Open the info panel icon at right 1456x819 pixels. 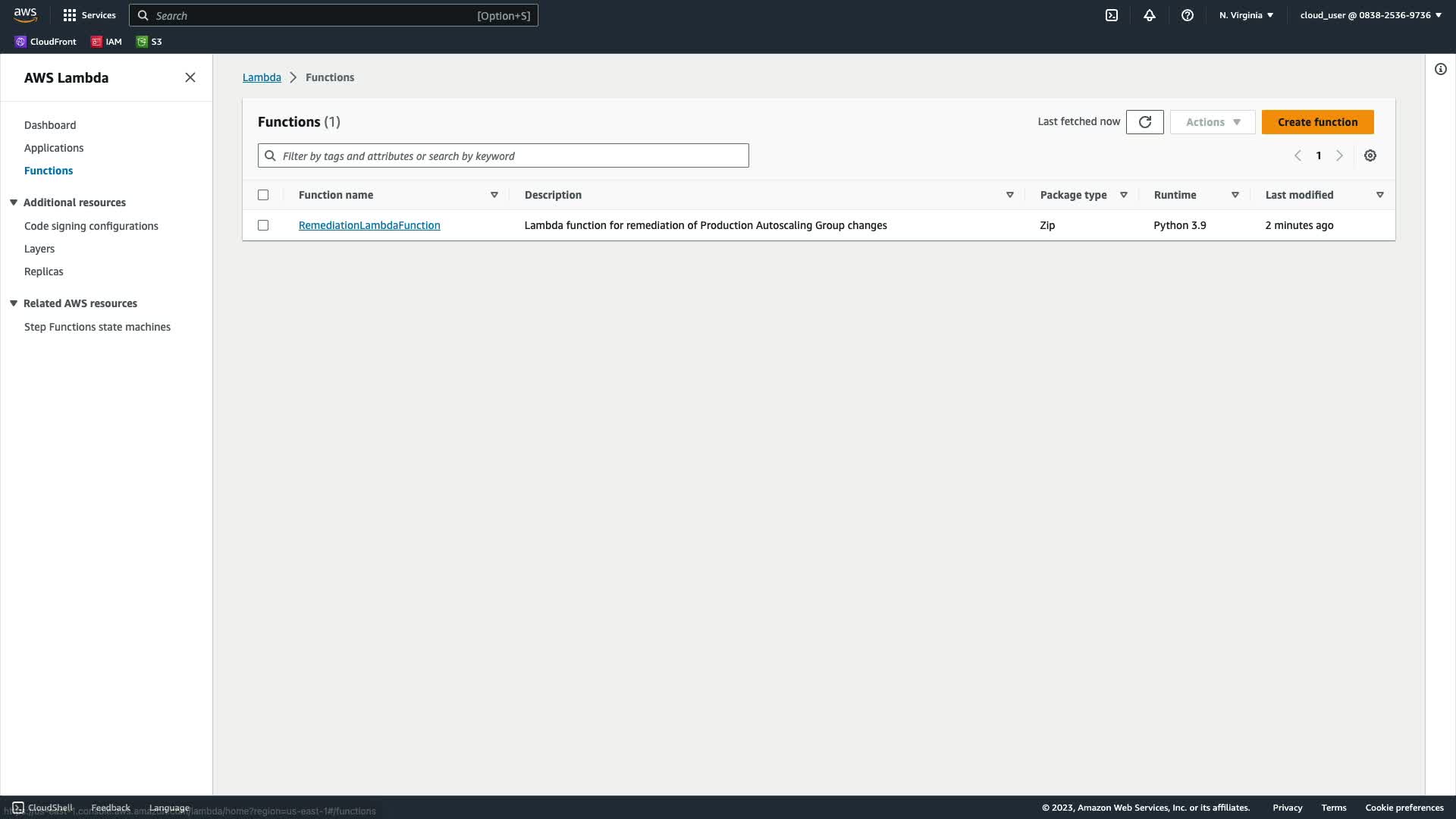click(1440, 69)
